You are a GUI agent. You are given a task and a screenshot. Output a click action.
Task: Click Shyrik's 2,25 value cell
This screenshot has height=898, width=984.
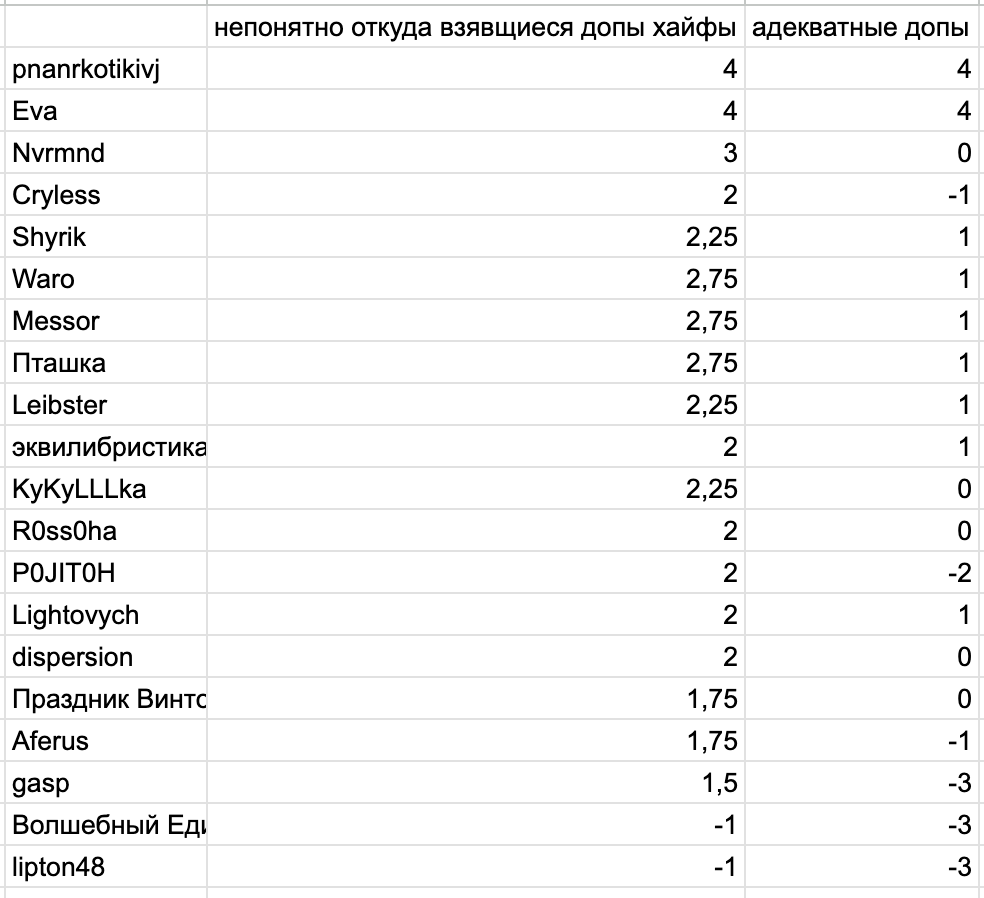coord(476,237)
